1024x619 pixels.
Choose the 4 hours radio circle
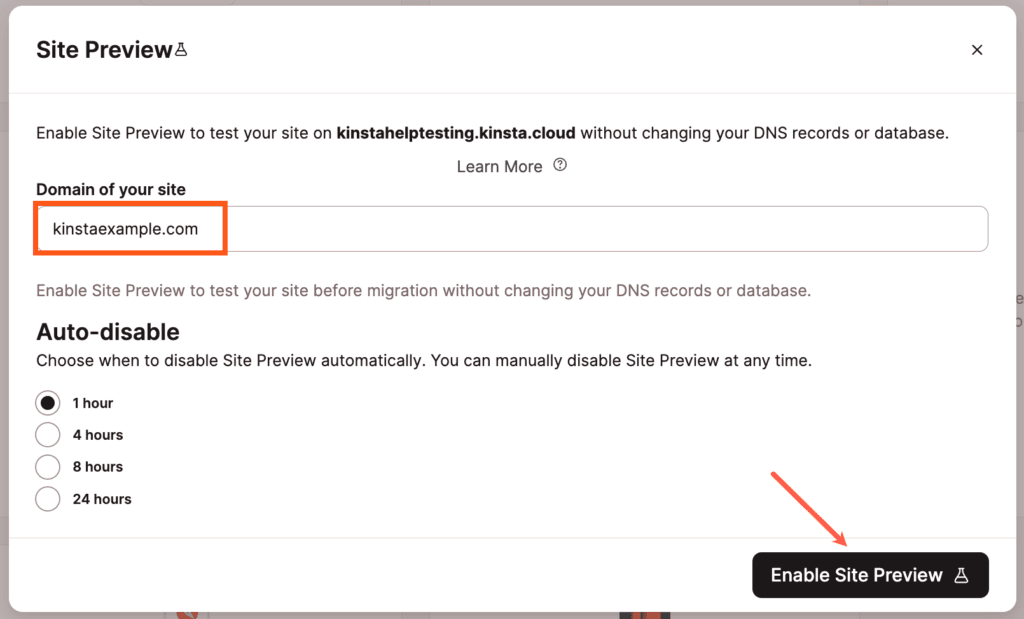pyautogui.click(x=47, y=435)
